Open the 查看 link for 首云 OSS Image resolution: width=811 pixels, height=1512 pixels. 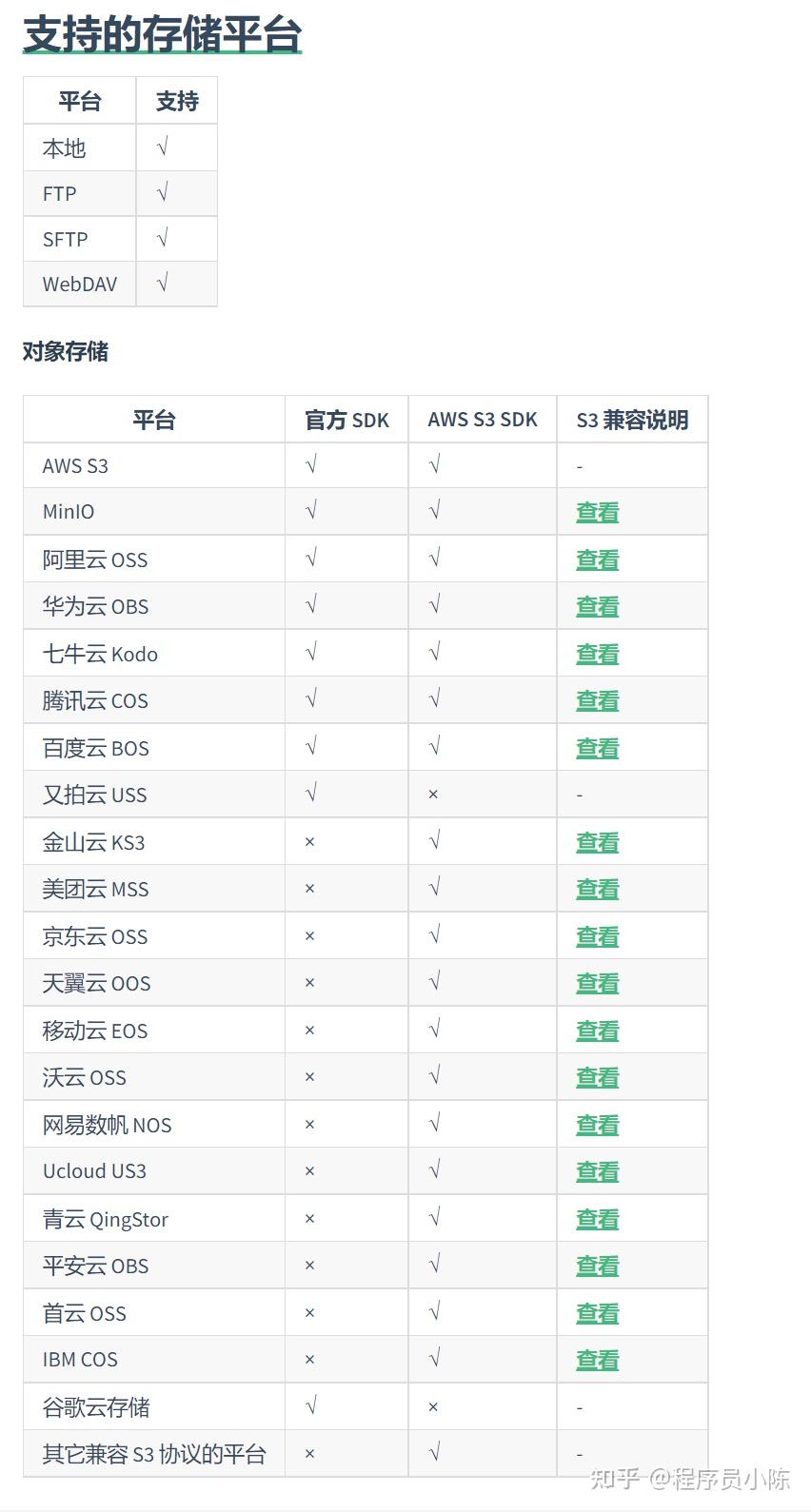tap(598, 1313)
